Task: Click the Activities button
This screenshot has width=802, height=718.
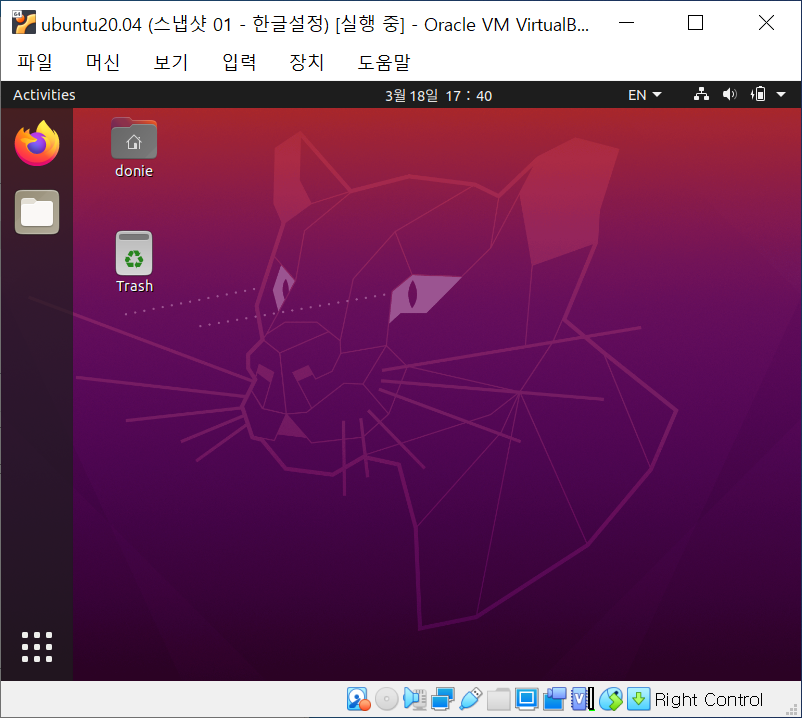Action: coord(44,95)
